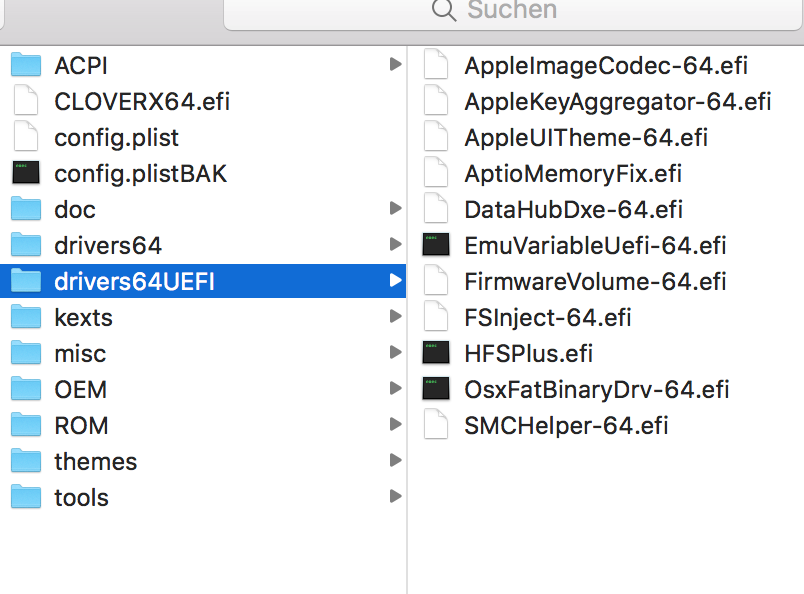This screenshot has height=594, width=804.
Task: Click the config.plistBAK terminal-style file icon
Action: 25,174
